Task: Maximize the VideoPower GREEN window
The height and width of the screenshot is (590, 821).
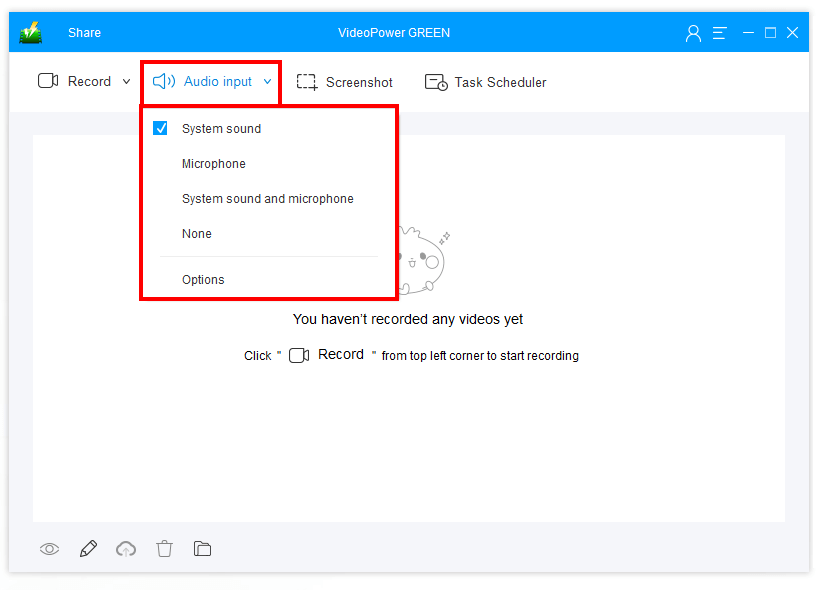Action: pos(770,32)
